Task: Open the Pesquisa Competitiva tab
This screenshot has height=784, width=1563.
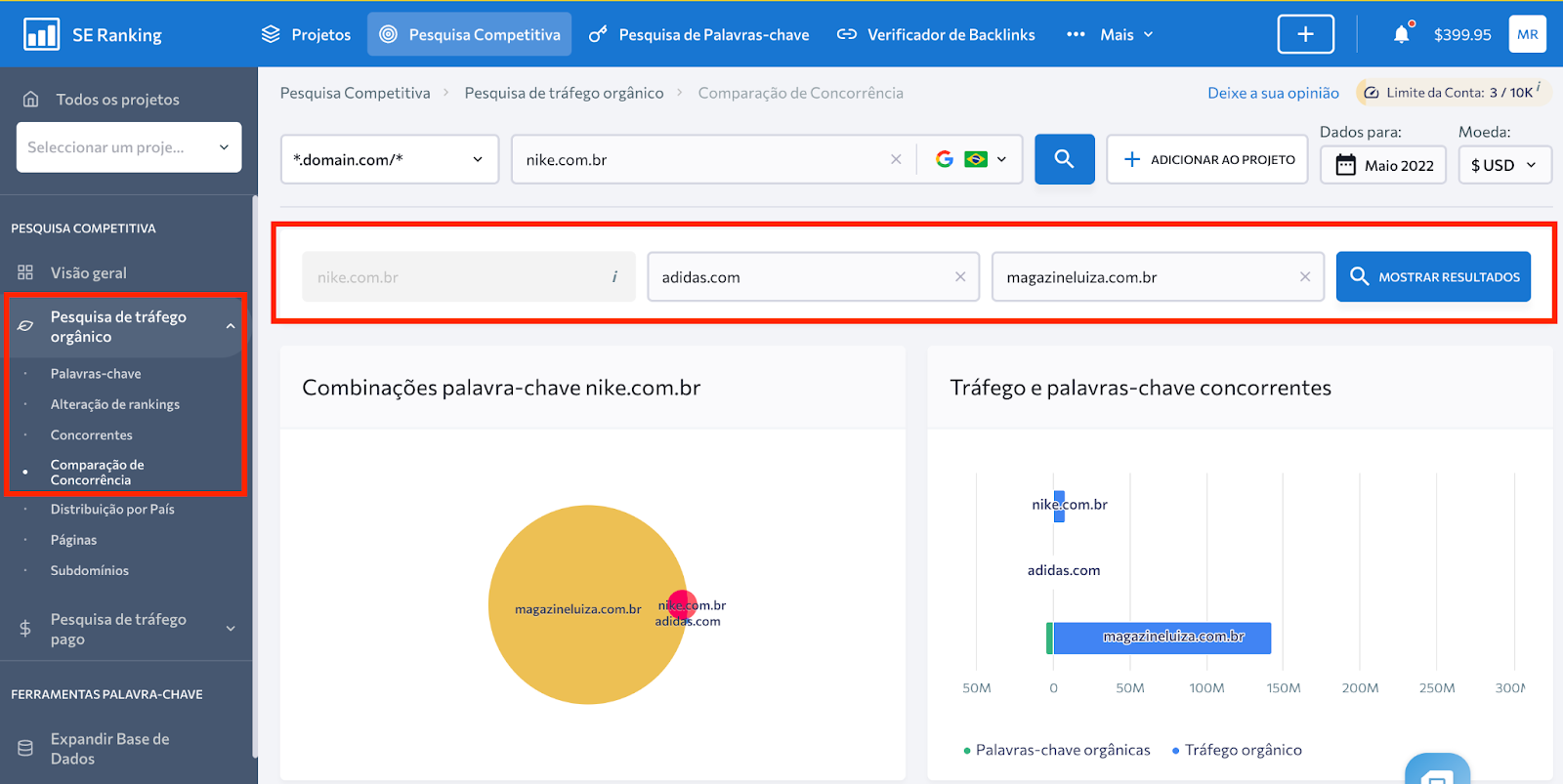Action: click(x=470, y=34)
